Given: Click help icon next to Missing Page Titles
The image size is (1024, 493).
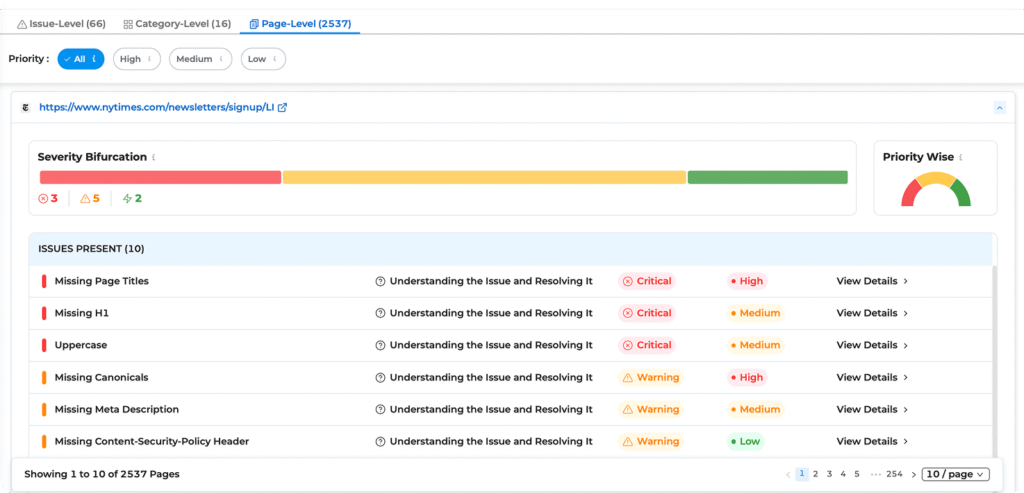Looking at the screenshot, I should click(380, 281).
